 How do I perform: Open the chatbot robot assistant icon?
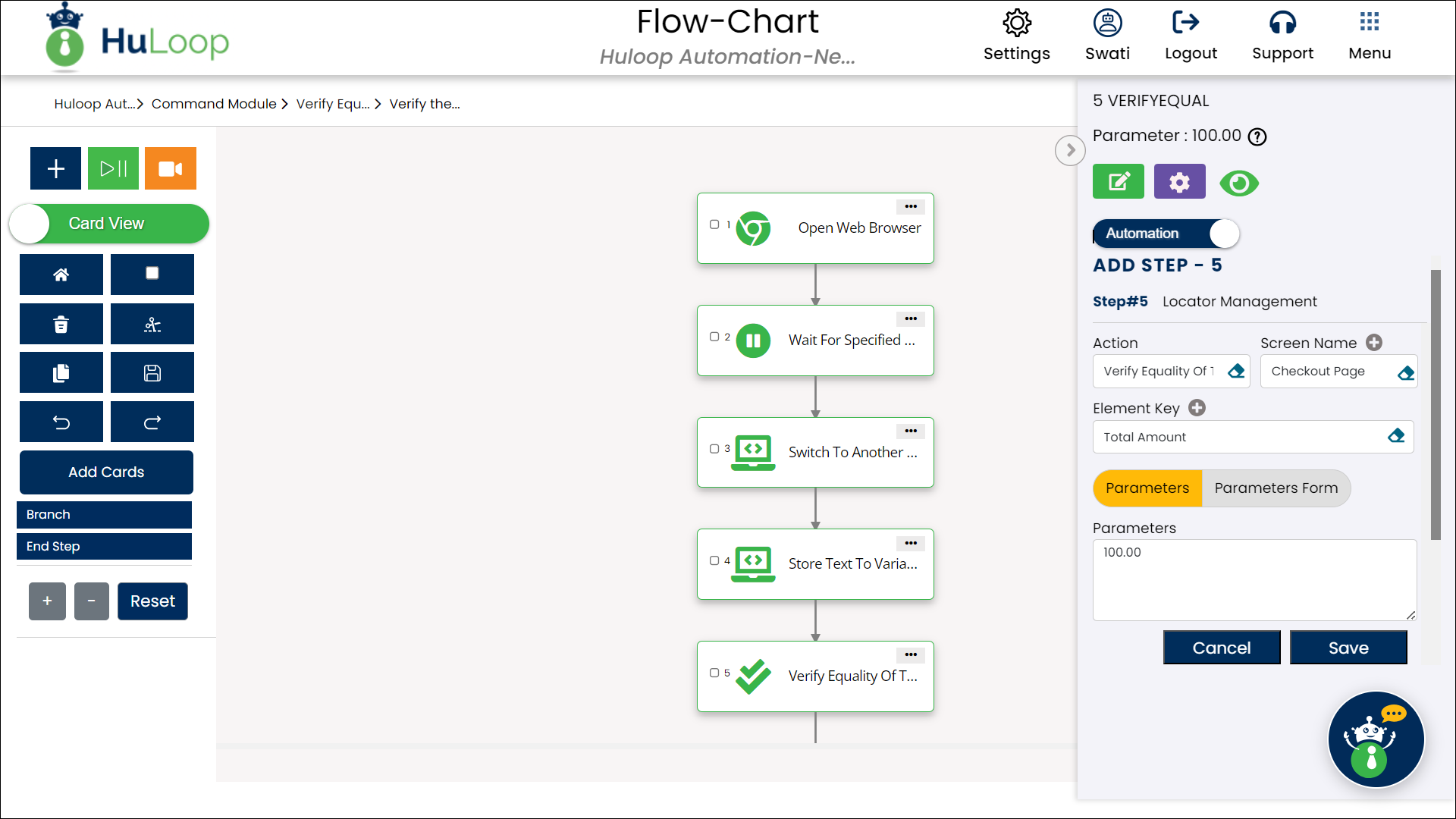[x=1375, y=739]
